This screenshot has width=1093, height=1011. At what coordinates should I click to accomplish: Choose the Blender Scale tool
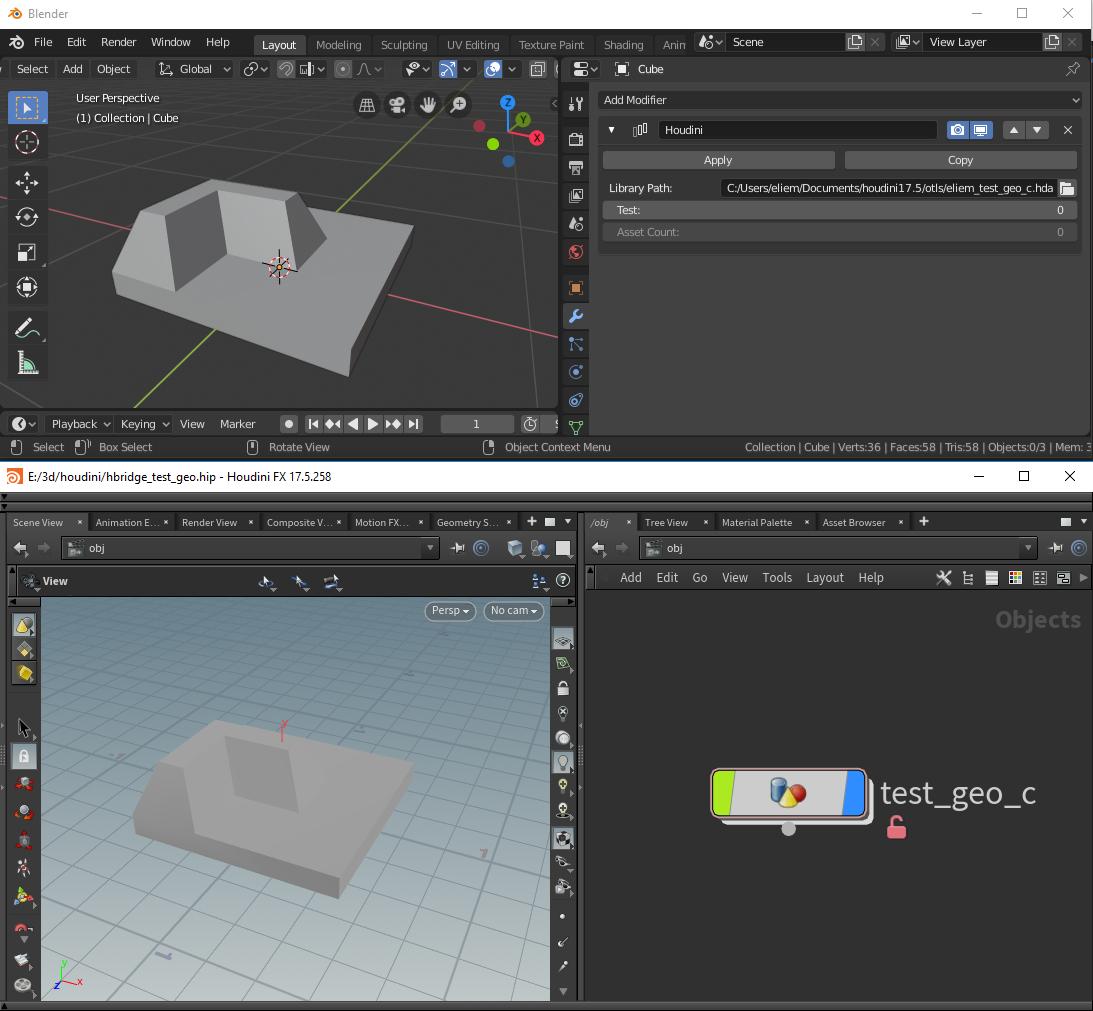click(27, 252)
